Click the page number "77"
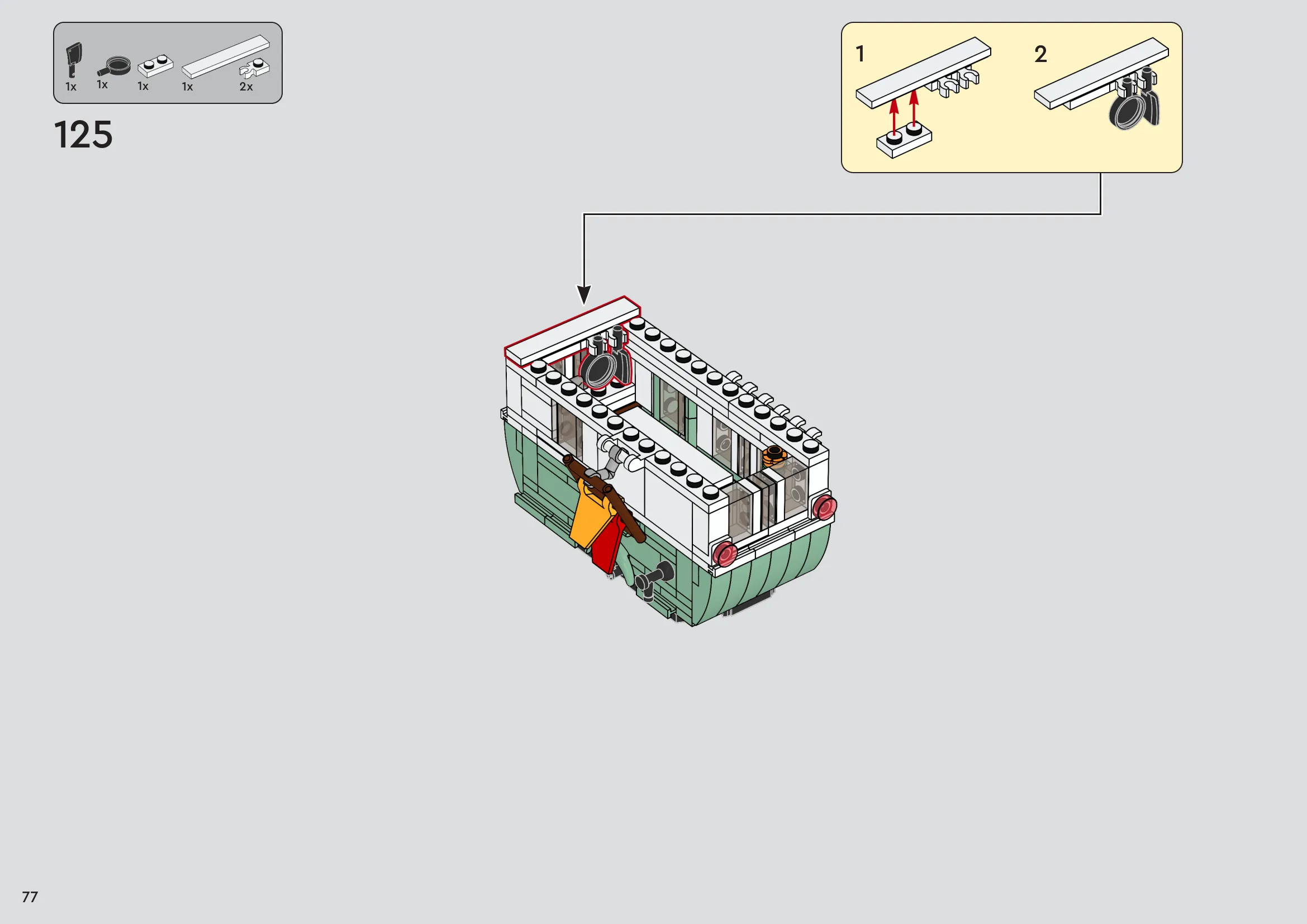This screenshot has width=1307, height=924. pyautogui.click(x=30, y=897)
